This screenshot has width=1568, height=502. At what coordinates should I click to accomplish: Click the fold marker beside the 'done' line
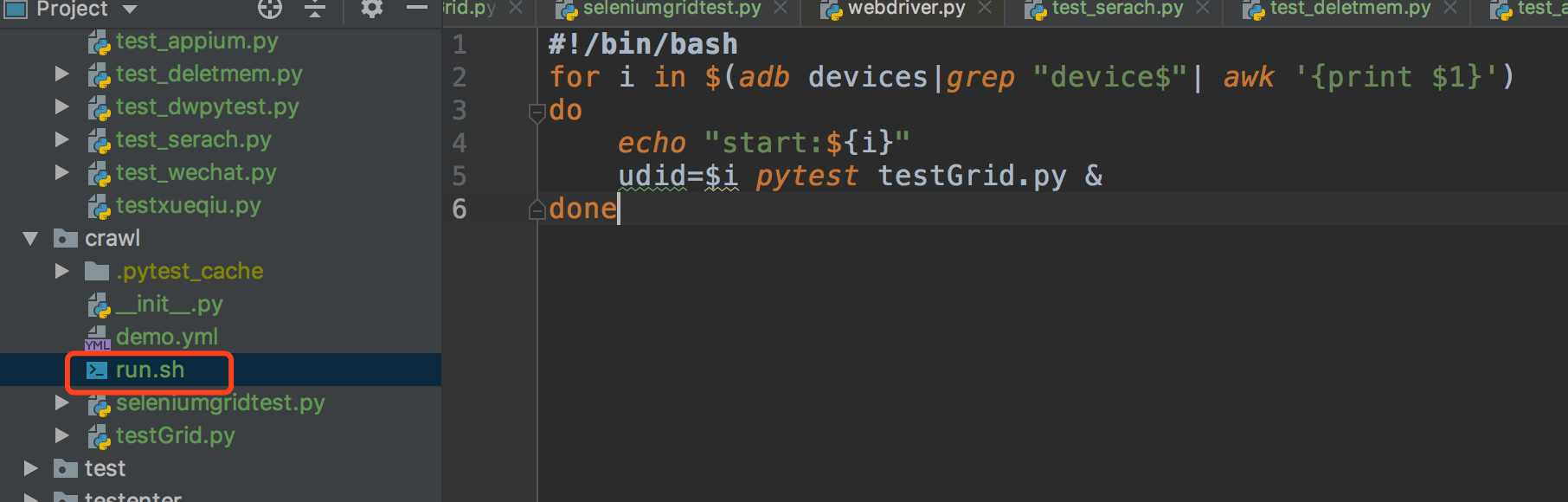click(537, 210)
